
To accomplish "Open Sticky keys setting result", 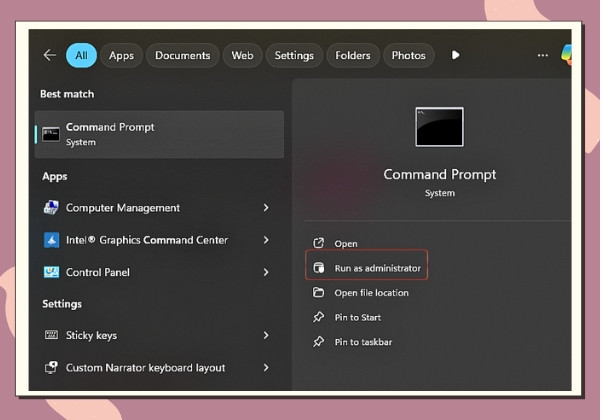I will pos(157,335).
